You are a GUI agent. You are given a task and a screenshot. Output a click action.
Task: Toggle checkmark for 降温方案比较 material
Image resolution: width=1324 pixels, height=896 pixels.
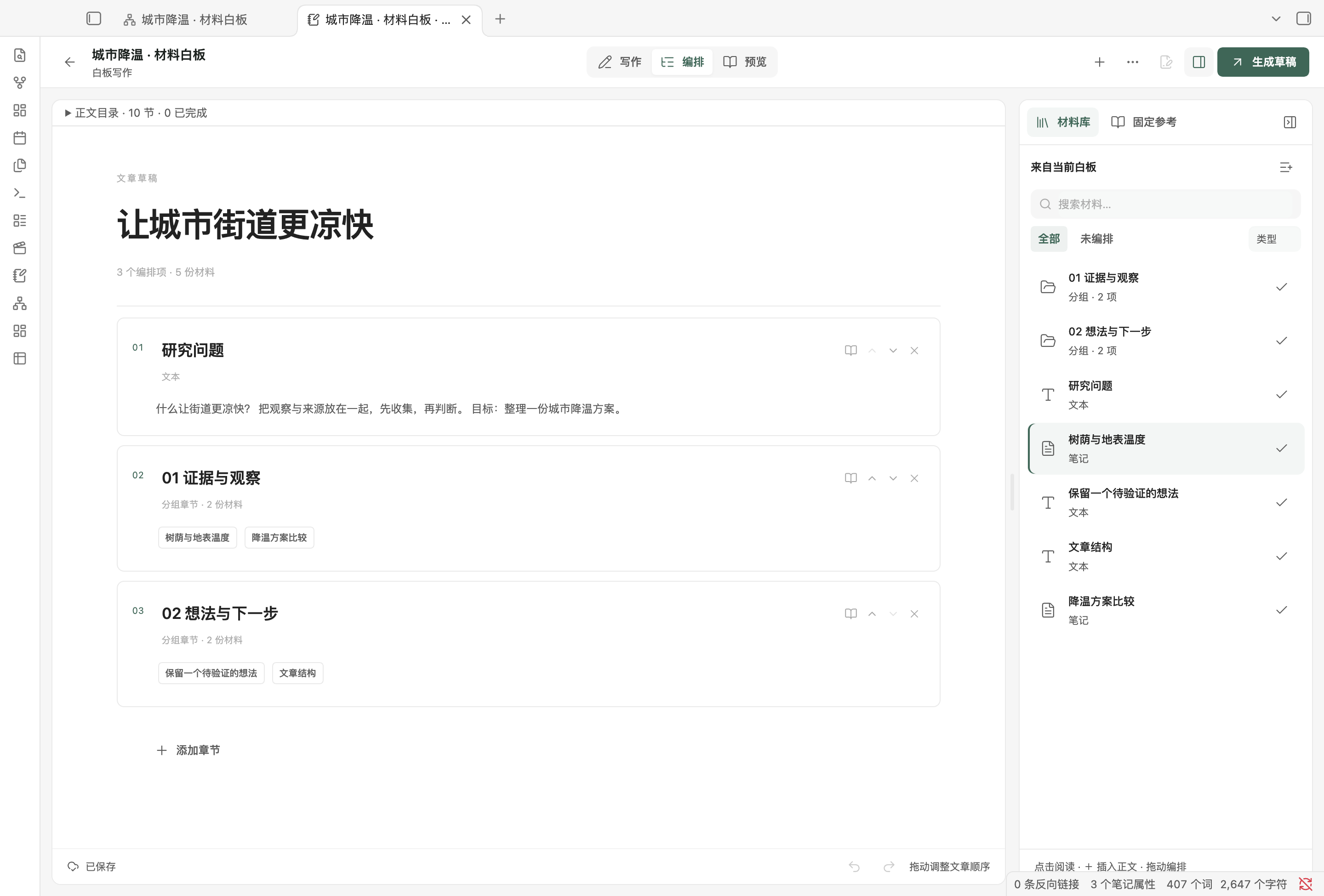coord(1281,610)
